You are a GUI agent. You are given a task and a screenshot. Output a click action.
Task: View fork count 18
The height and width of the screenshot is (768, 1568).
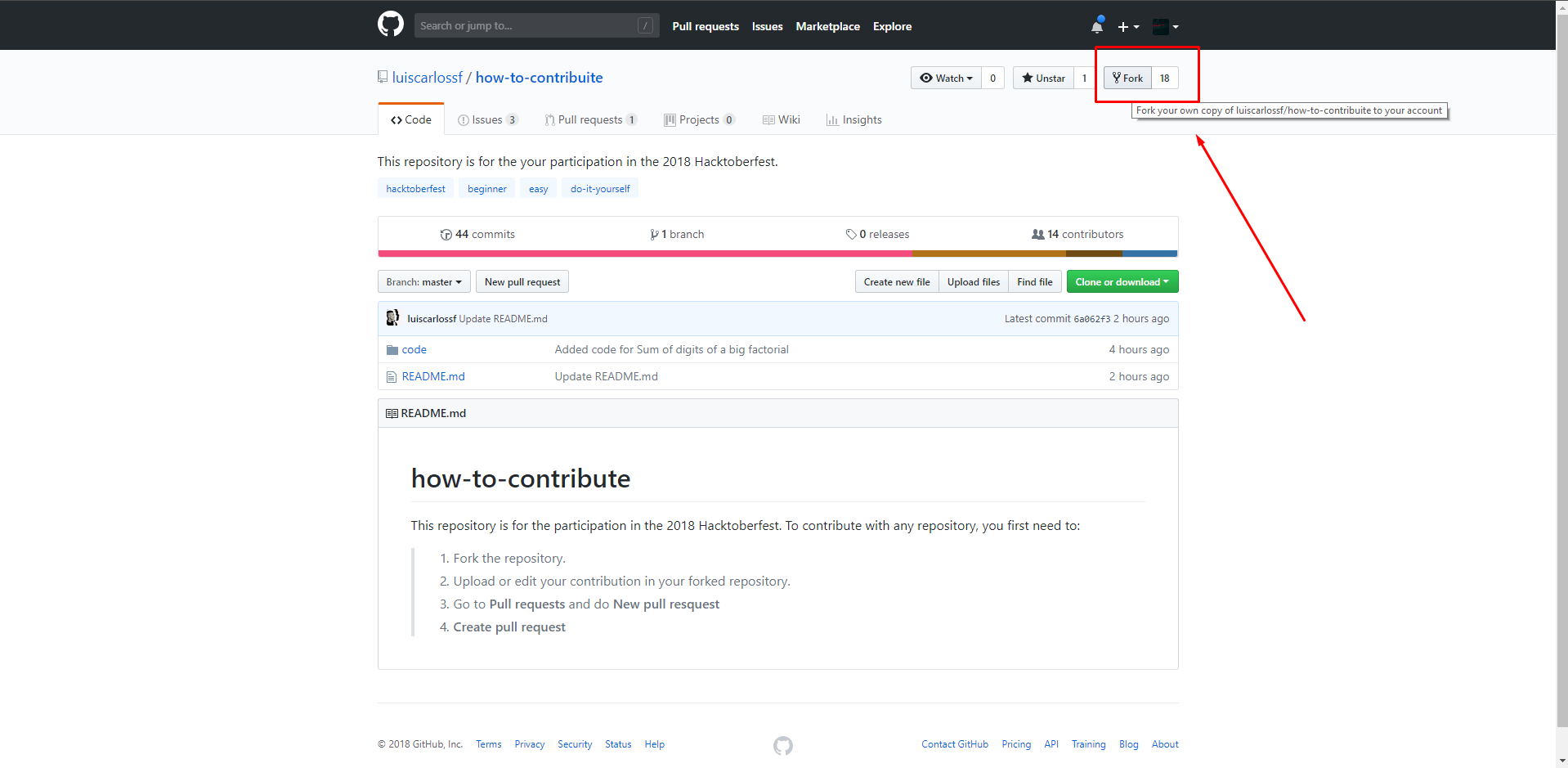pyautogui.click(x=1165, y=78)
